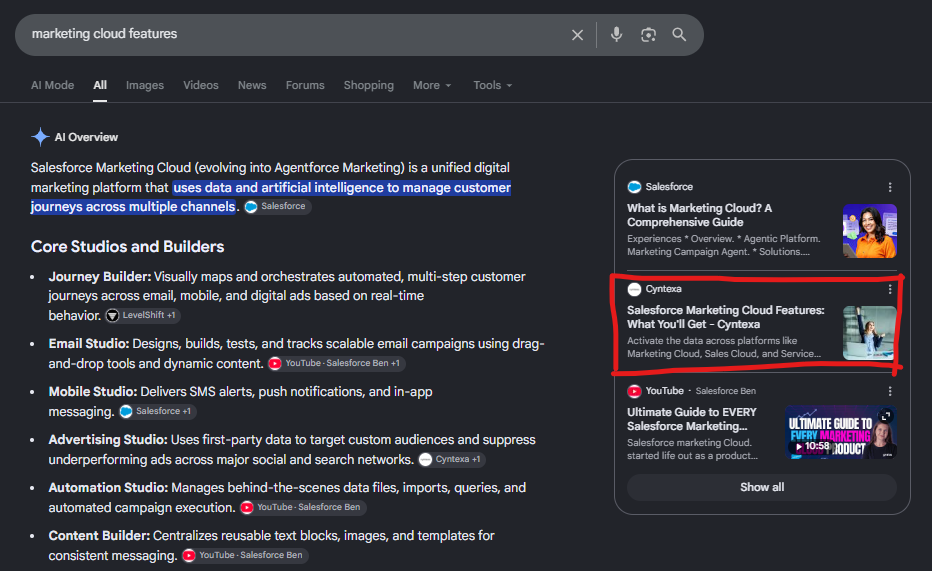The height and width of the screenshot is (571, 932).
Task: Select the All results tab
Action: 100,85
